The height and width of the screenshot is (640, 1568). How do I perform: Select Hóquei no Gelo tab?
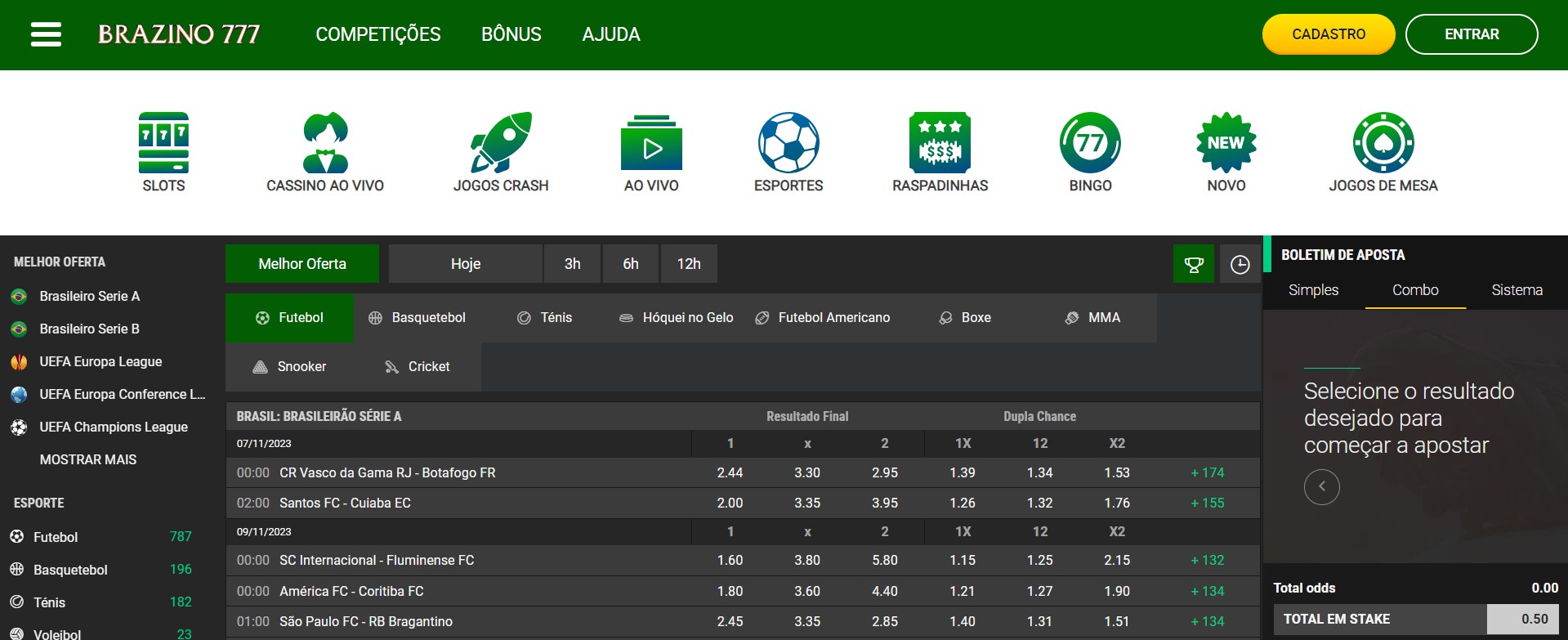coord(677,317)
